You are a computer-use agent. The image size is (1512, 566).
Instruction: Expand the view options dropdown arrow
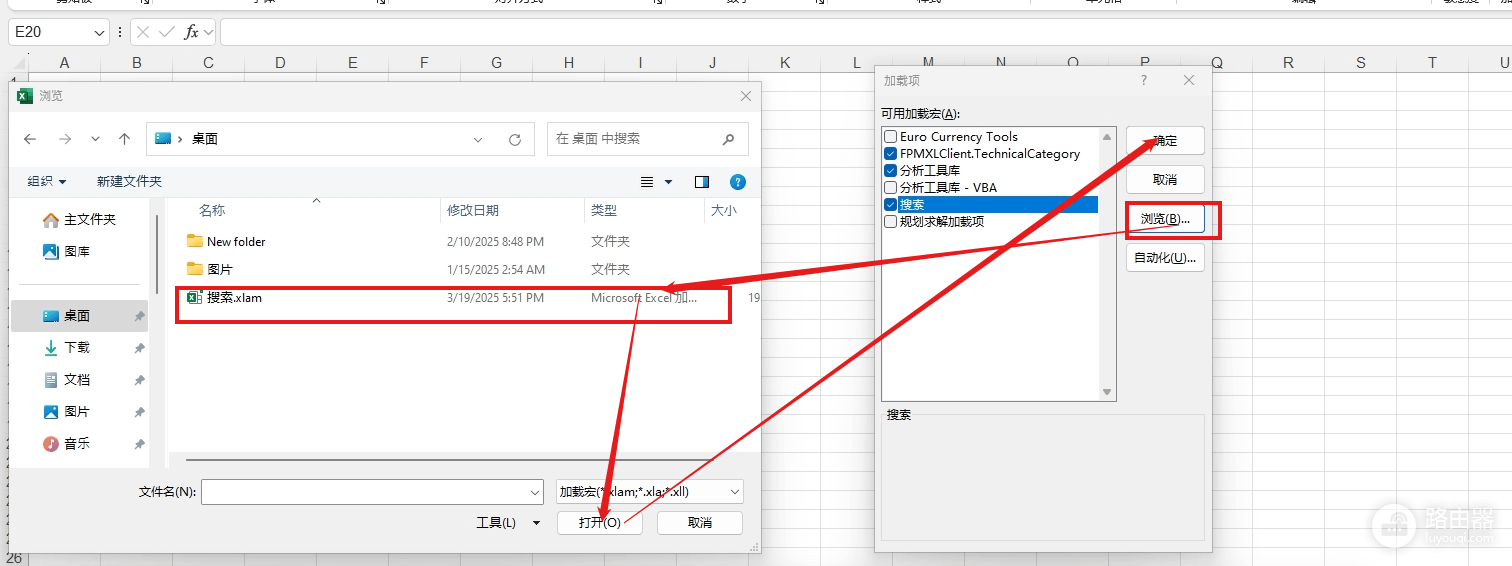click(x=669, y=182)
